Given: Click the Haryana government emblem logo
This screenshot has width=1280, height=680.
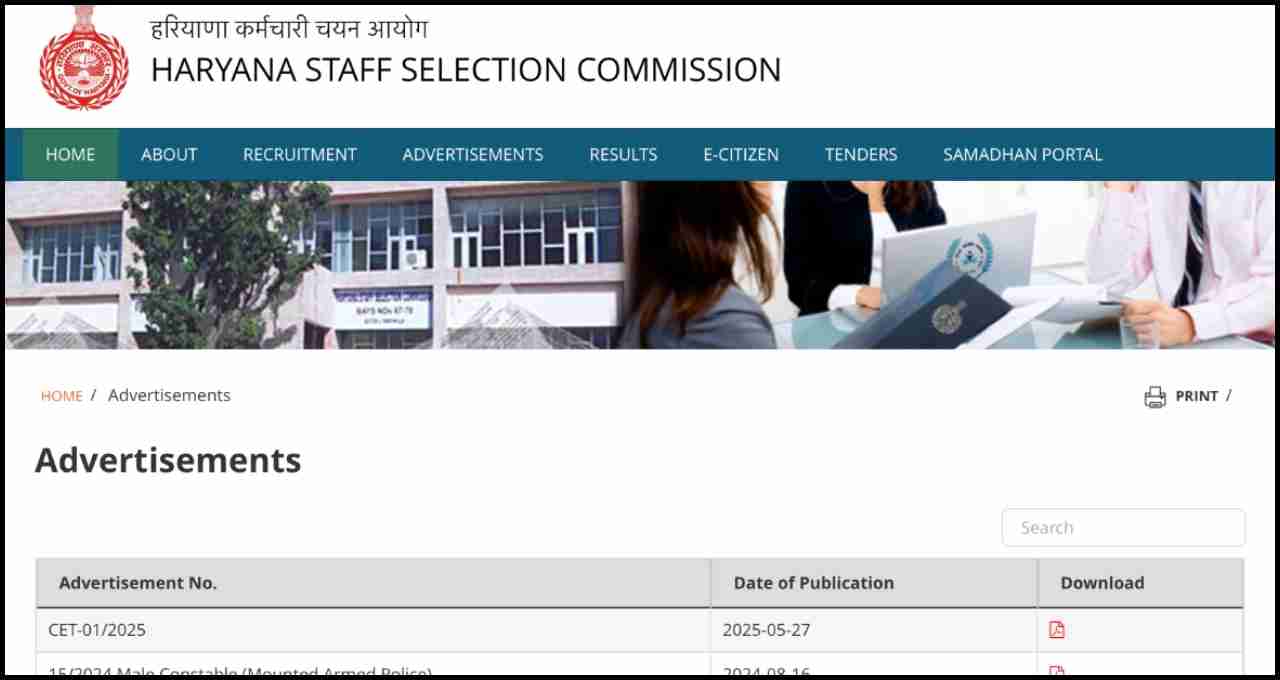Looking at the screenshot, I should (84, 59).
